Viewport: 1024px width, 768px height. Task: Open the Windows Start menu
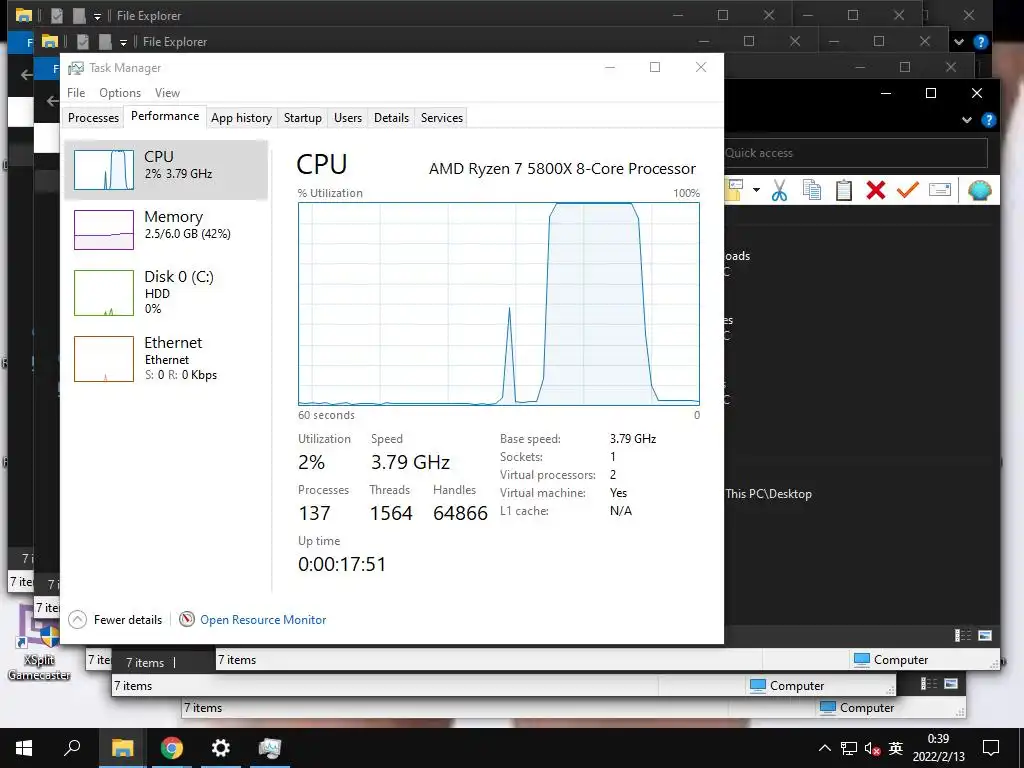coord(24,748)
